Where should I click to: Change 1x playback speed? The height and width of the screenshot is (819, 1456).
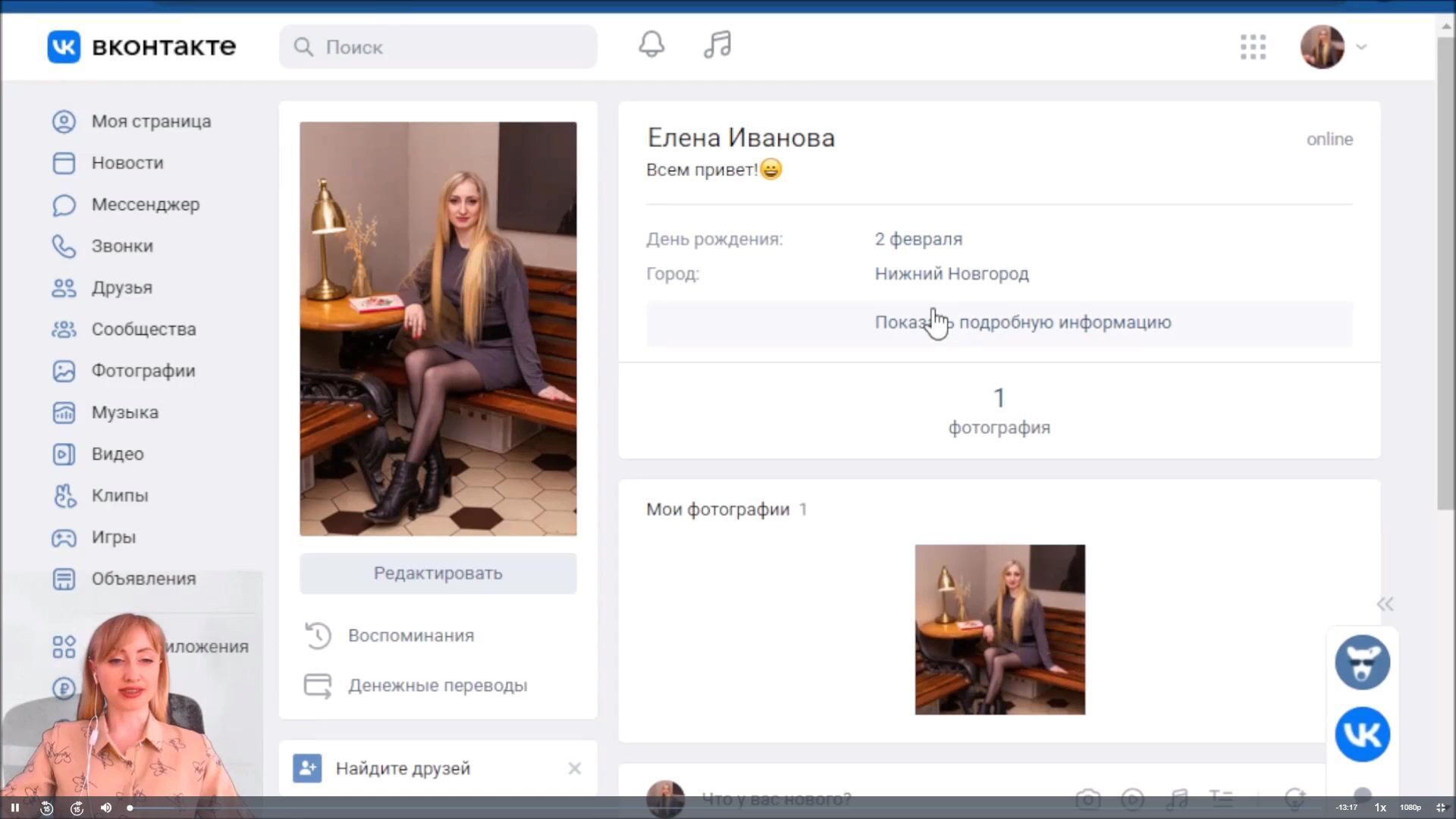(x=1380, y=808)
